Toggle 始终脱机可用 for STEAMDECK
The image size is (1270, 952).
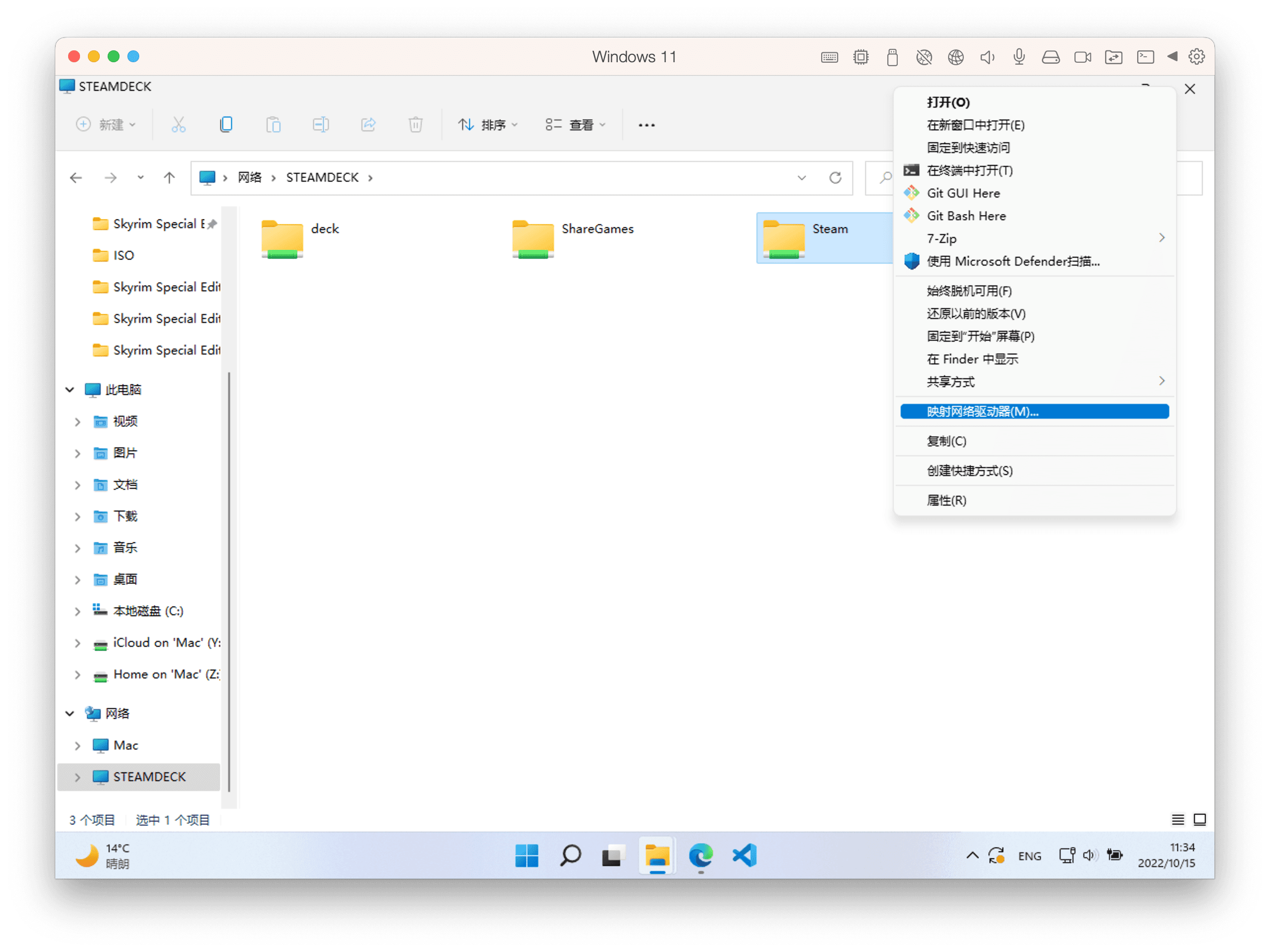coord(967,290)
